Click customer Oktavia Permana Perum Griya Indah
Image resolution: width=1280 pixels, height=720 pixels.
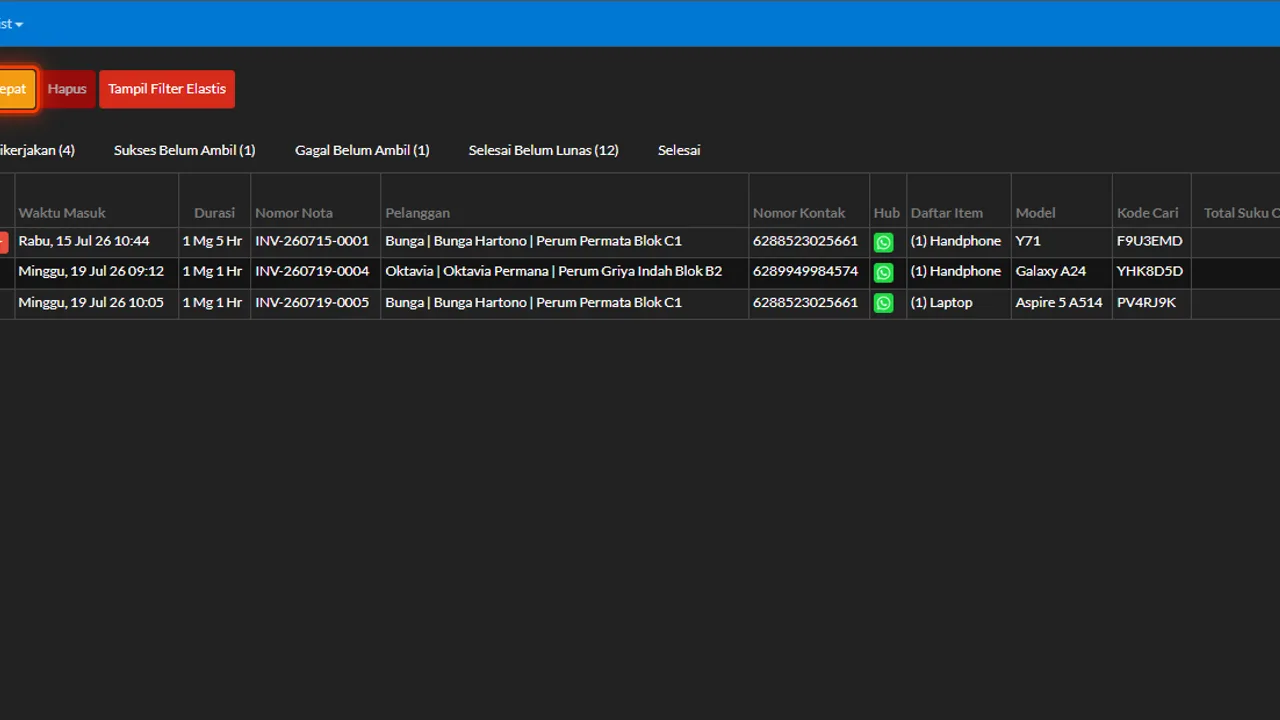(554, 271)
